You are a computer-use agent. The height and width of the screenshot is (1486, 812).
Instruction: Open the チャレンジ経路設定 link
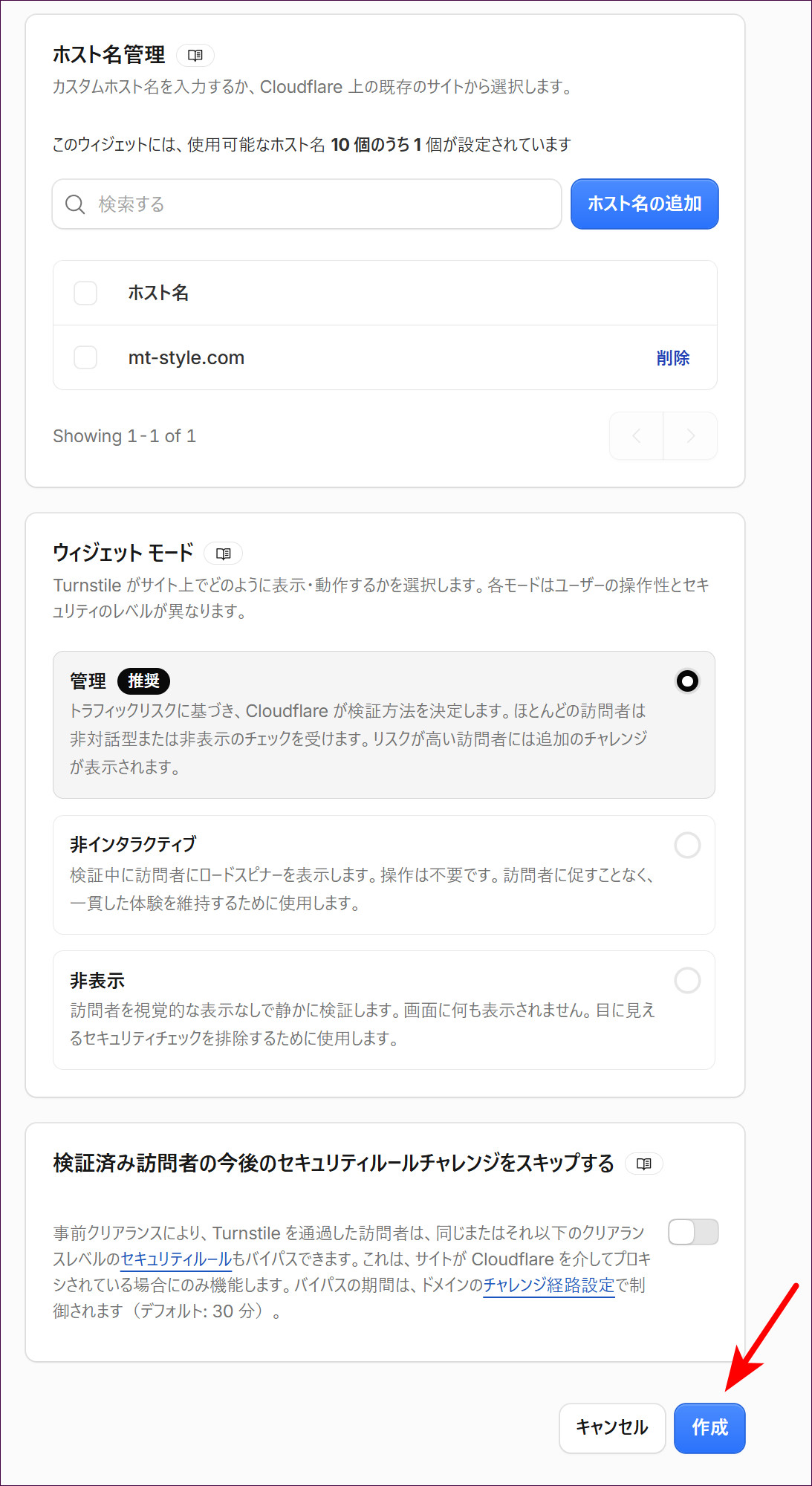pyautogui.click(x=549, y=1285)
